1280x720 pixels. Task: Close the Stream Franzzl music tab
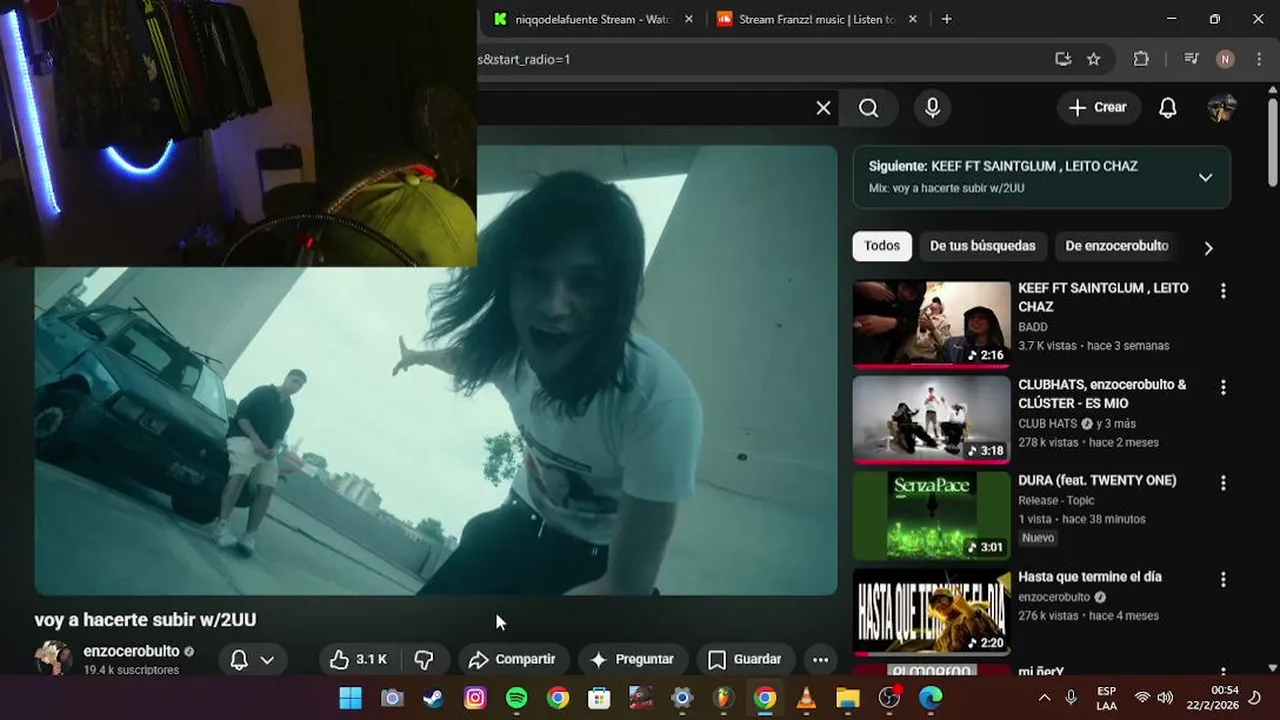[912, 19]
